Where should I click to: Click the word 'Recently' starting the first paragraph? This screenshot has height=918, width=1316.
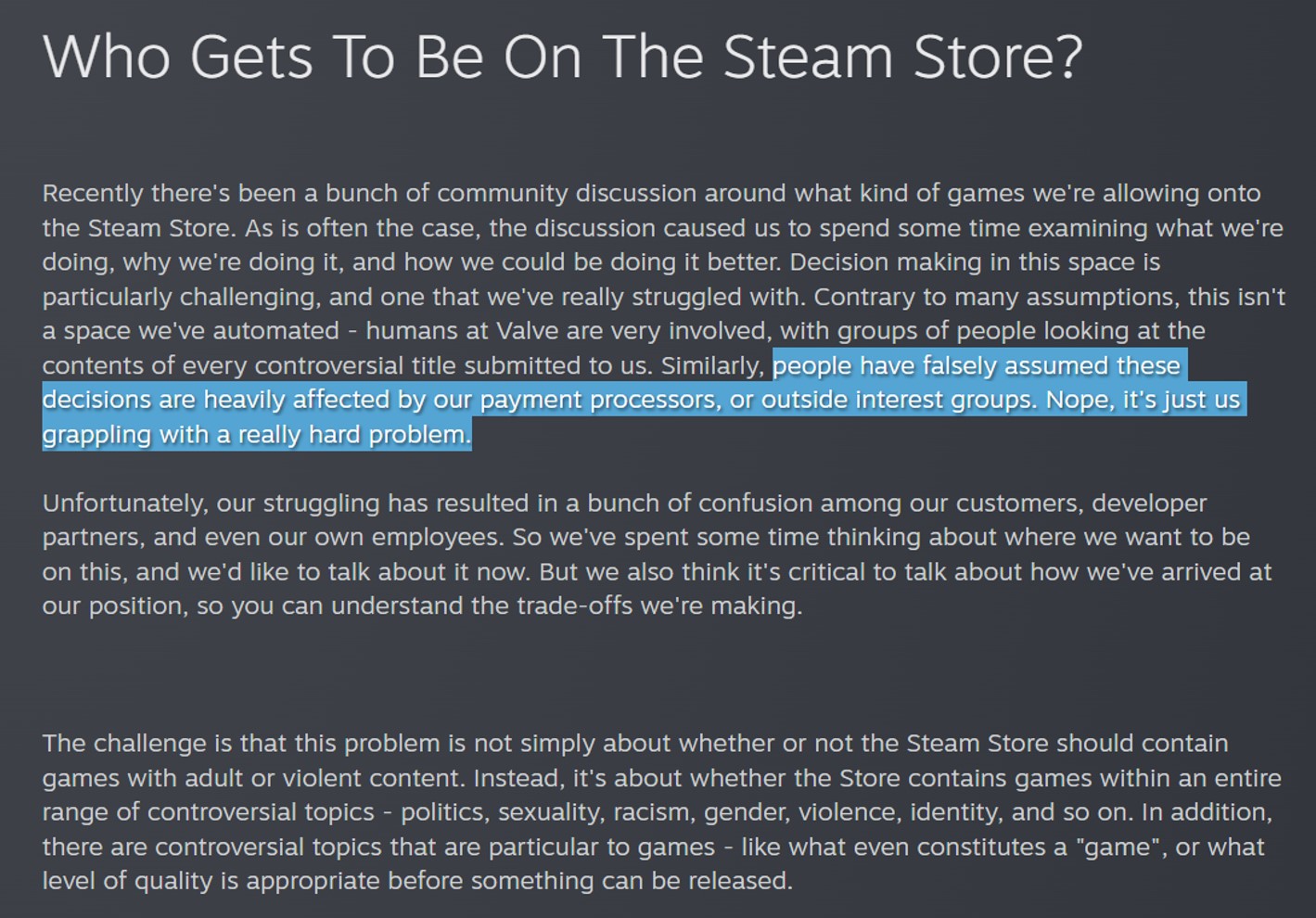93,194
